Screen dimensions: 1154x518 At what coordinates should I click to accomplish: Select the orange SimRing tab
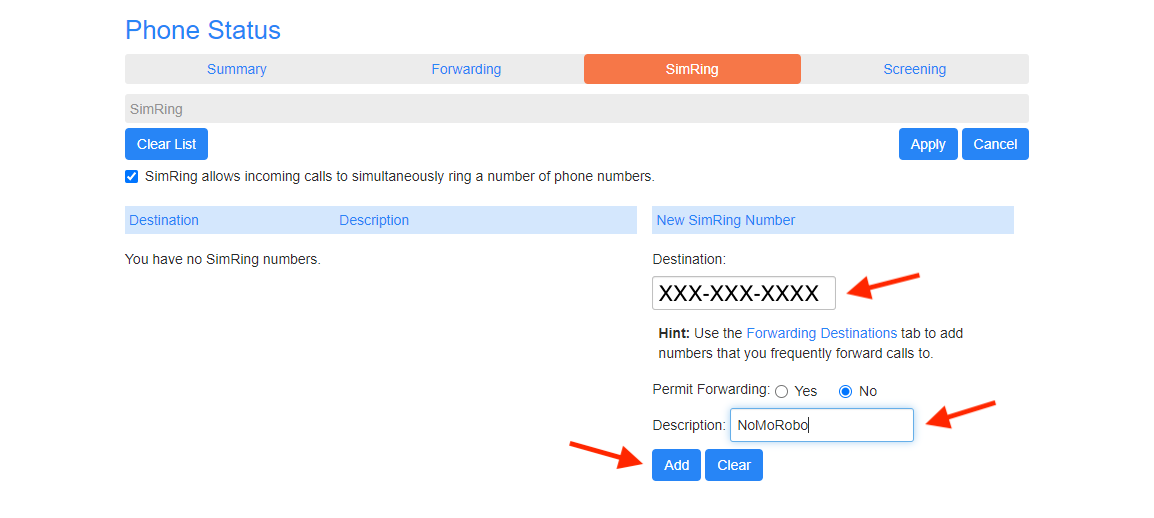tap(692, 69)
